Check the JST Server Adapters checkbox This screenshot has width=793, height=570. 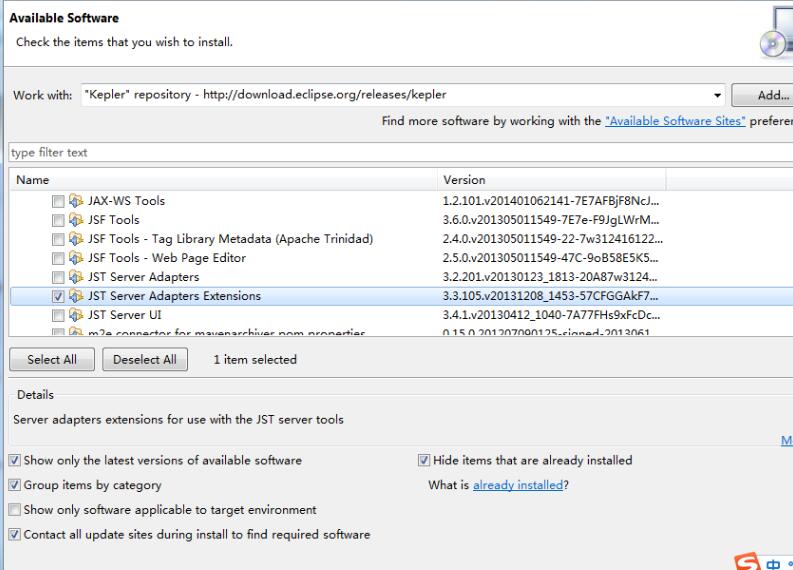58,277
